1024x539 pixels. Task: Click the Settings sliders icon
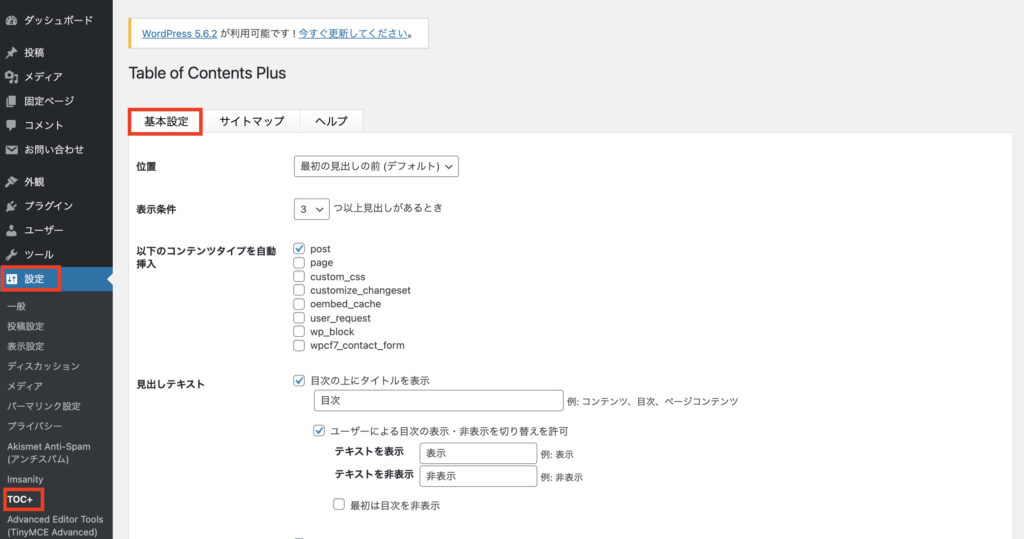pyautogui.click(x=11, y=279)
